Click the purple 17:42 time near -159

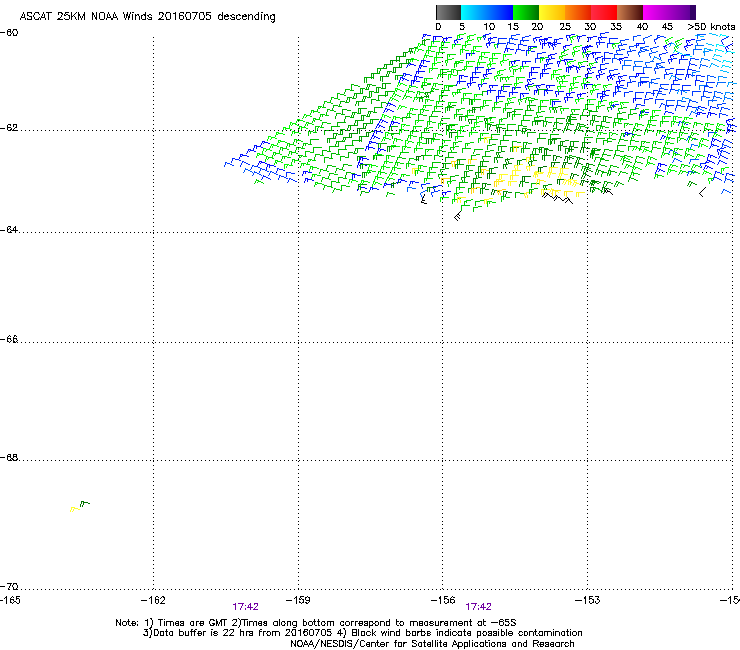pyautogui.click(x=245, y=607)
